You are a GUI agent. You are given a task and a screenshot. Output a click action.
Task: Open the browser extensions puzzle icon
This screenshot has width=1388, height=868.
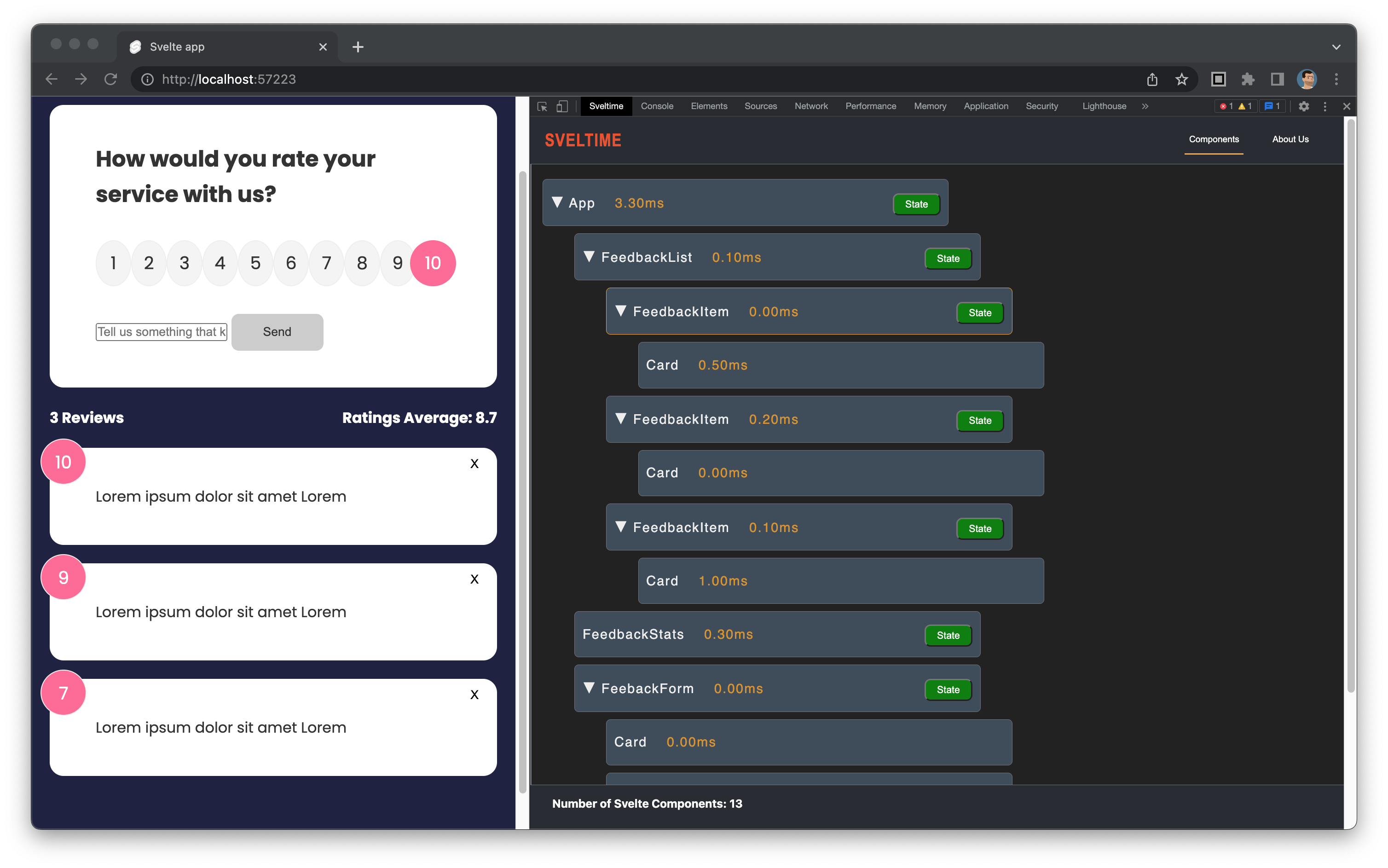(x=1247, y=79)
